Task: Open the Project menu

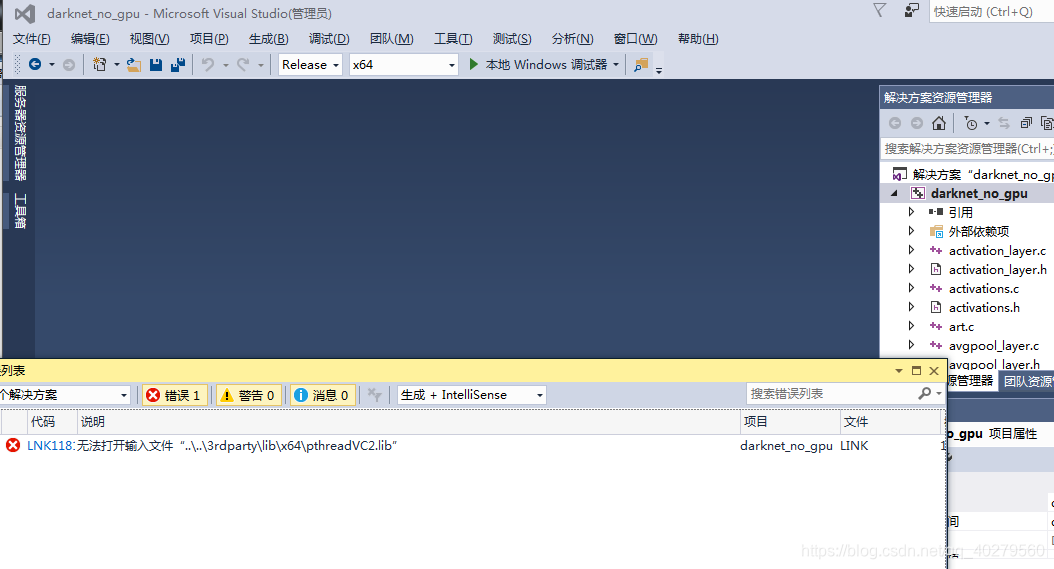Action: tap(209, 39)
